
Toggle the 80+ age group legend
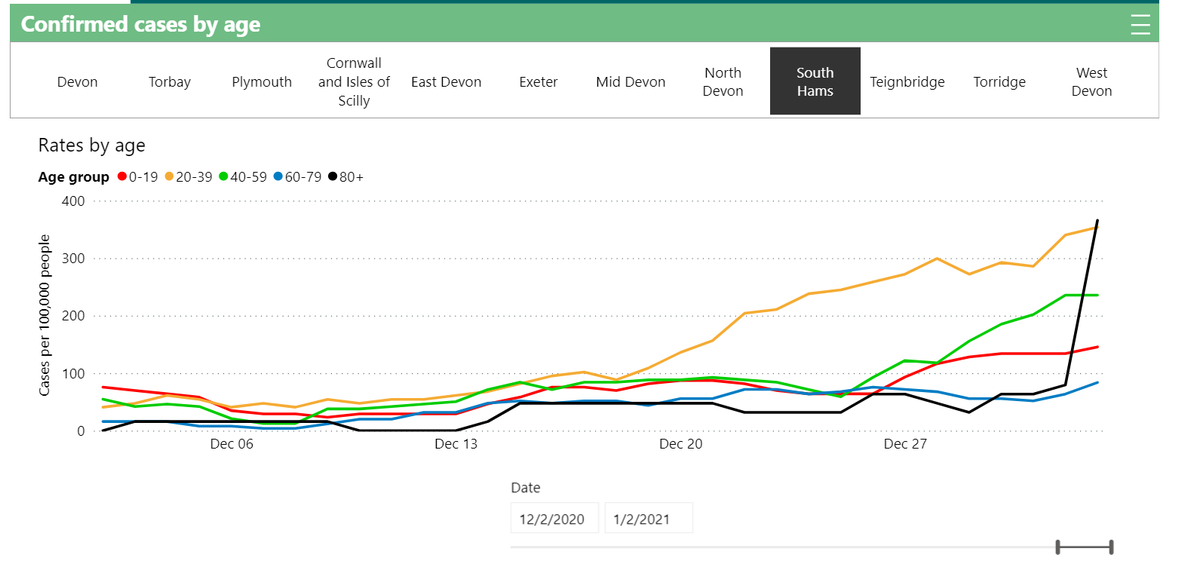(346, 177)
